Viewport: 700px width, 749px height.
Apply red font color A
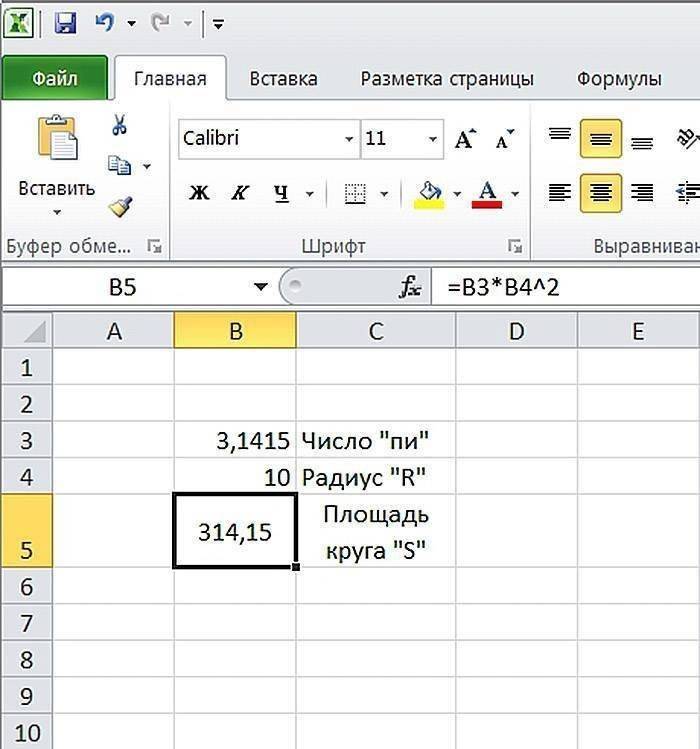(487, 194)
